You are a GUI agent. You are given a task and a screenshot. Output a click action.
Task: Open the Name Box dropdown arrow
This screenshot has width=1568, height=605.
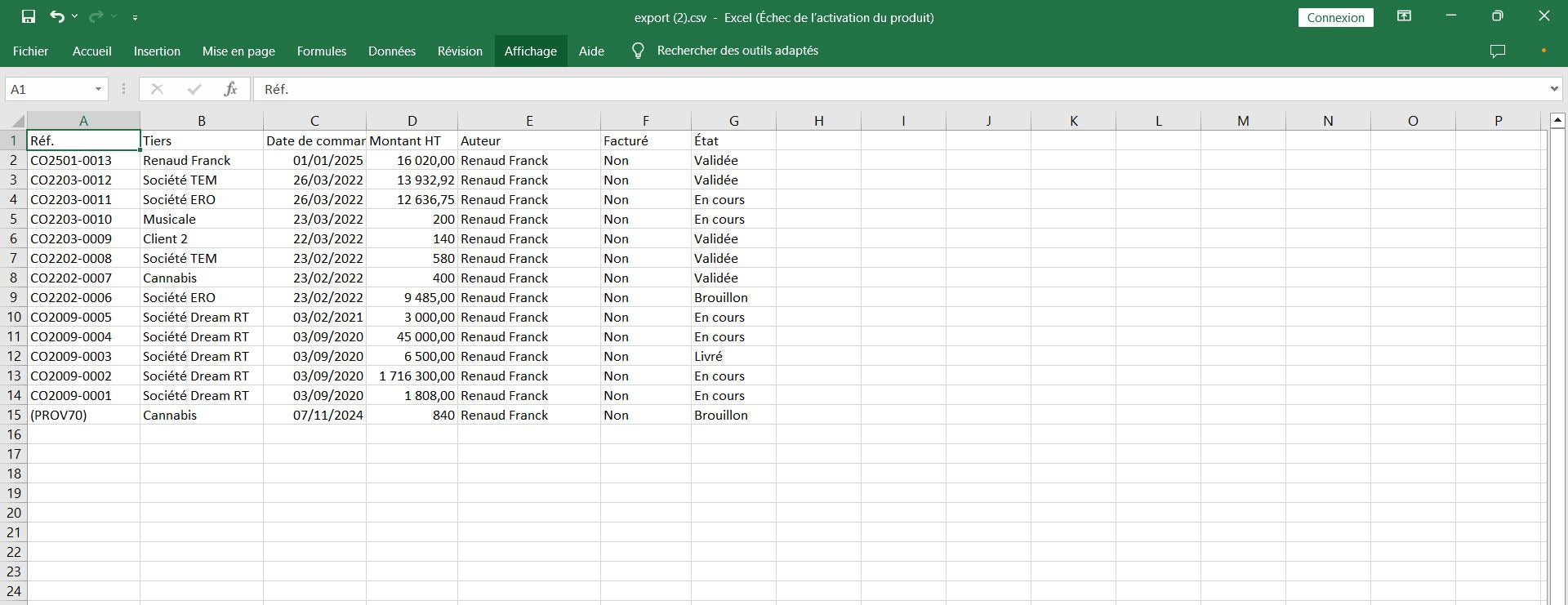(x=98, y=89)
